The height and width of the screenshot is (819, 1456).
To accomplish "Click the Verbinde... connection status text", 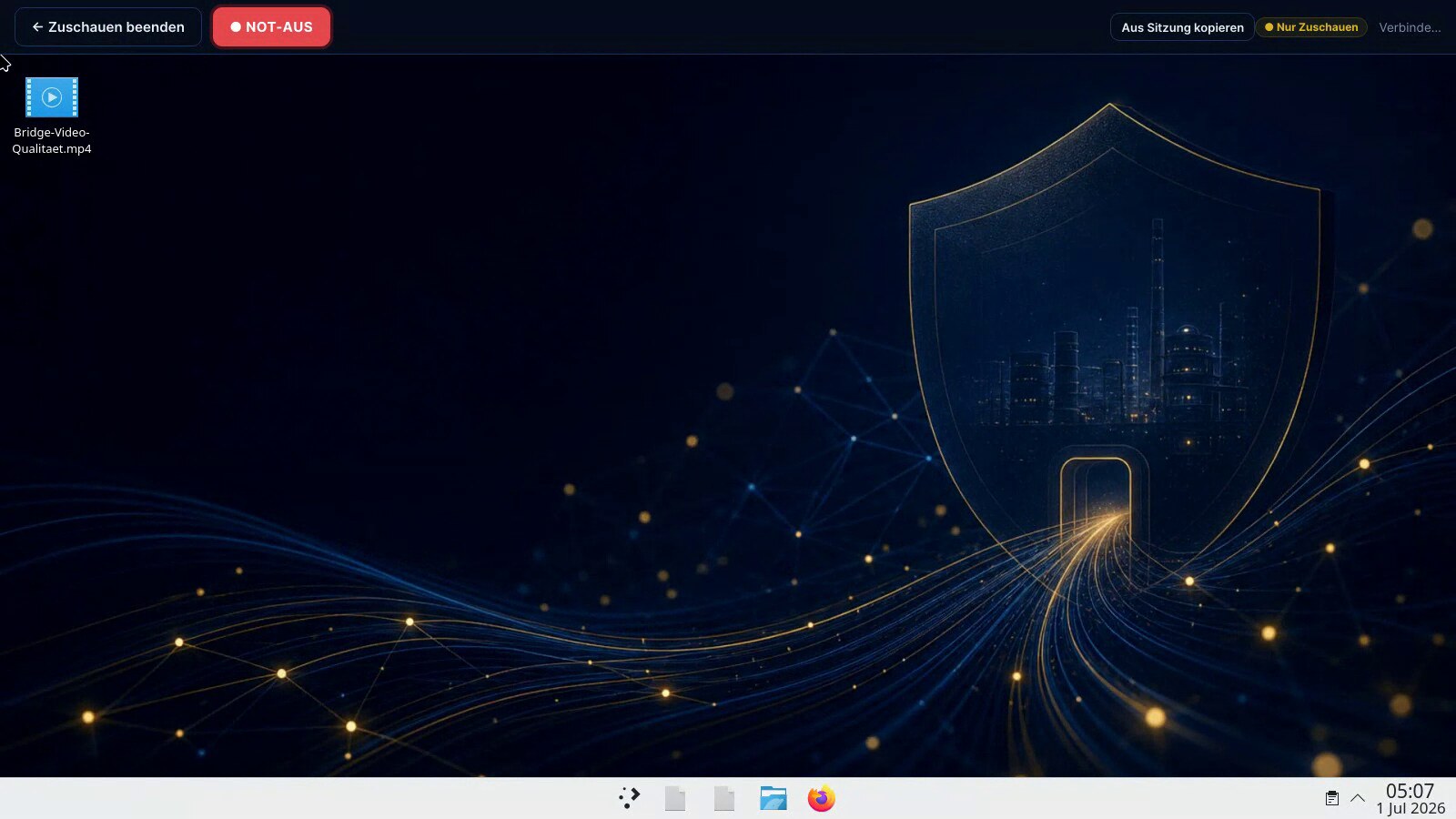I will [x=1410, y=27].
